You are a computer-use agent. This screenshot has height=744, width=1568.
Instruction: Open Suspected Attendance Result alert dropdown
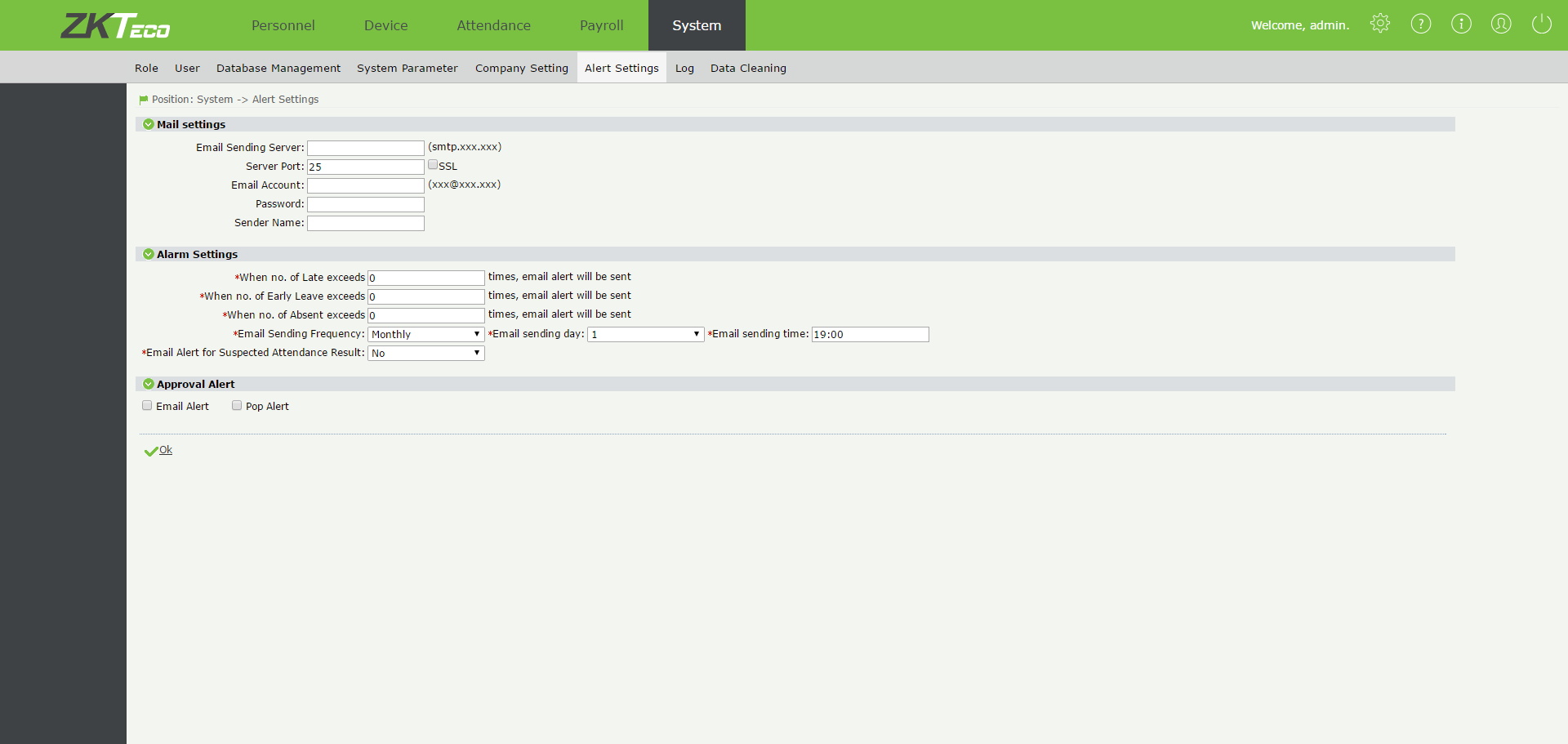coord(425,353)
